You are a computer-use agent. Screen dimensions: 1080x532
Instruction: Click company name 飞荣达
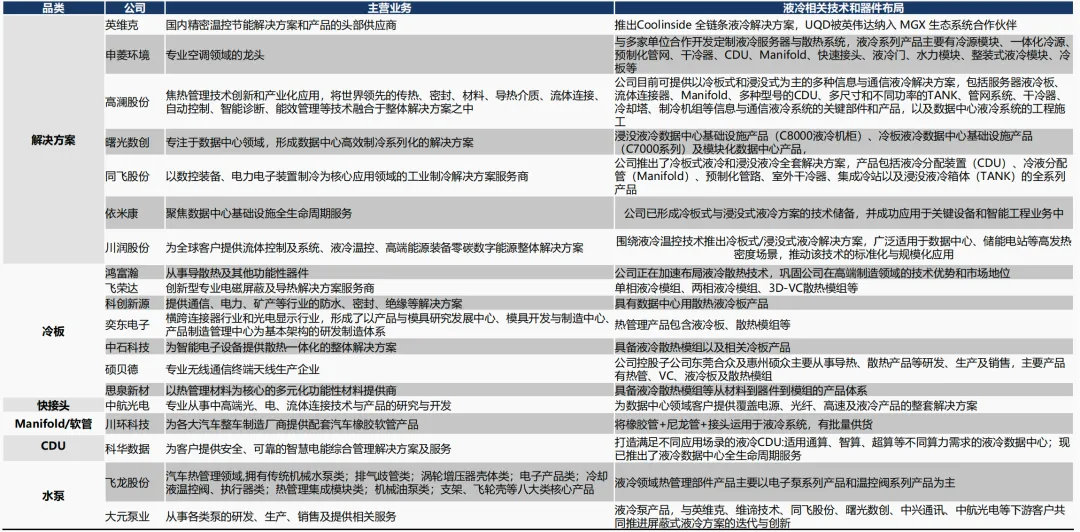[122, 288]
